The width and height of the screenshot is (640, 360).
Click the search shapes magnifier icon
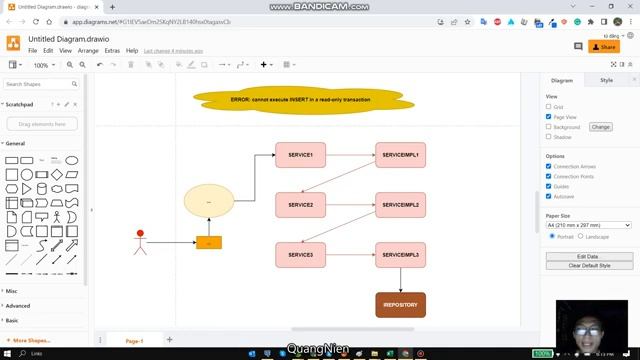(74, 84)
